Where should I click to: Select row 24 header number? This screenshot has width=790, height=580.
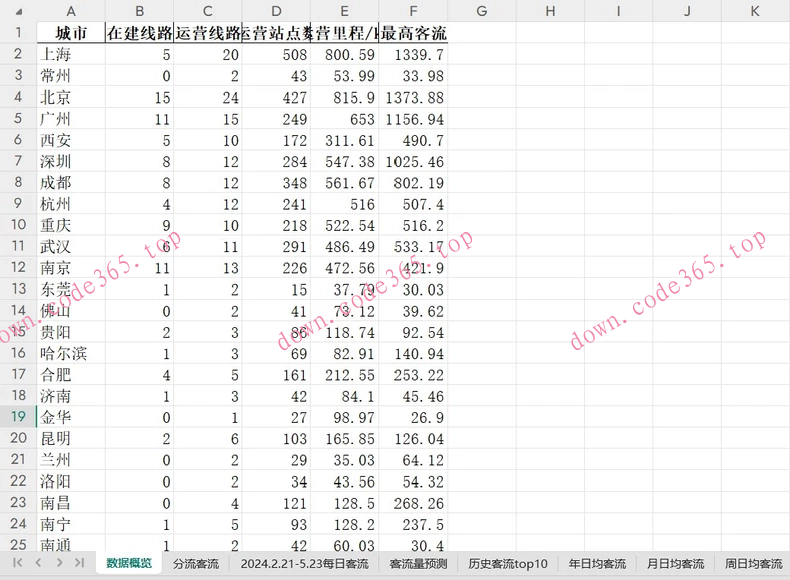click(18, 524)
